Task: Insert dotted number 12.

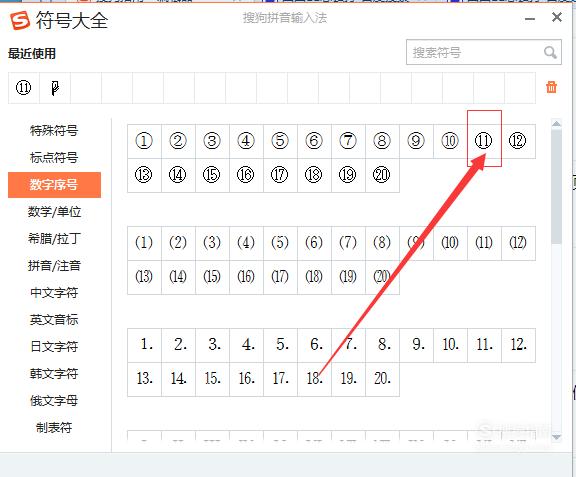Action: [518, 345]
